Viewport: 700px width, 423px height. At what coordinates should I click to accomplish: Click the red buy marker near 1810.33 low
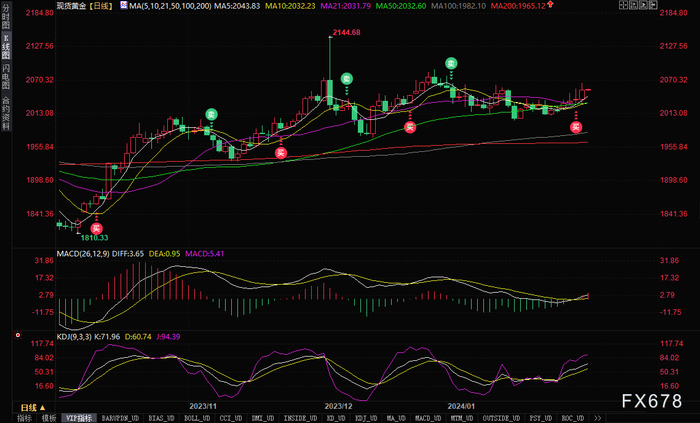pyautogui.click(x=96, y=228)
